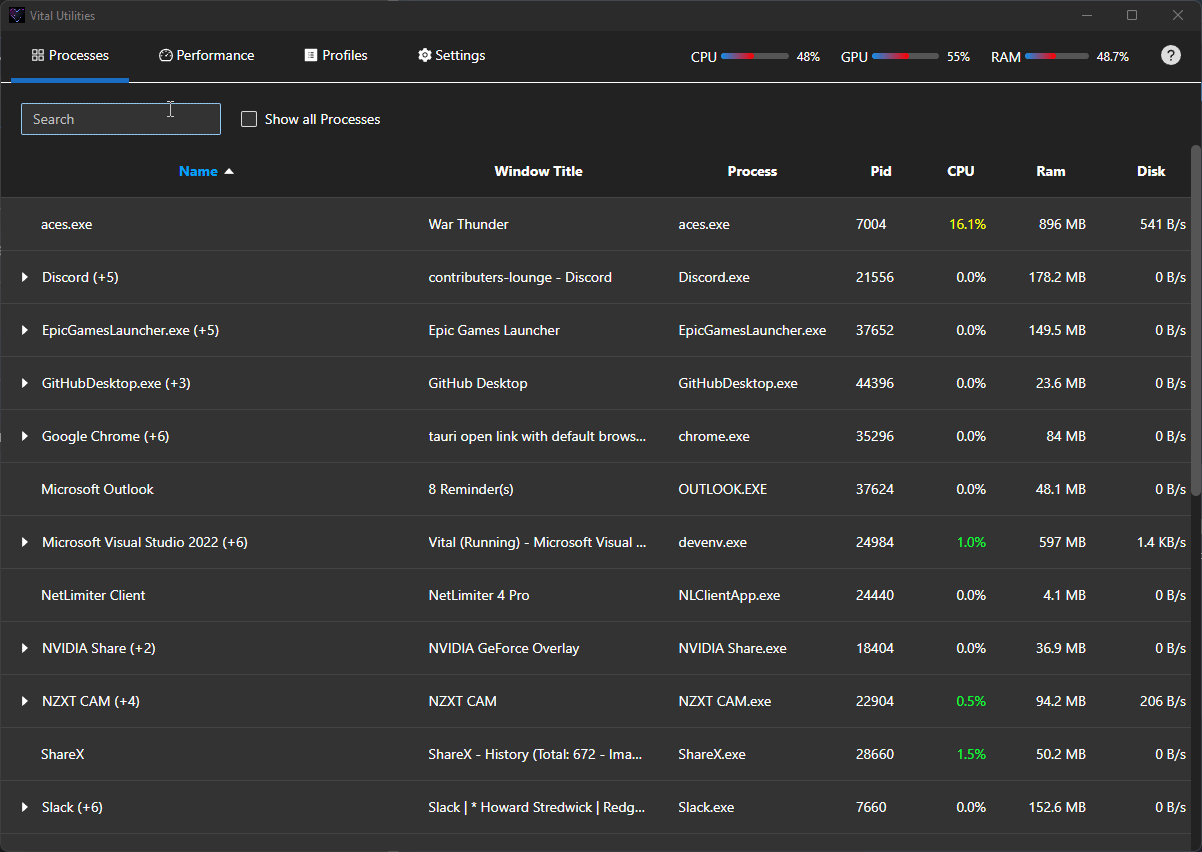Screen dimensions: 1202x852
Task: Expand the Slack (+6) process group
Action: [x=25, y=807]
